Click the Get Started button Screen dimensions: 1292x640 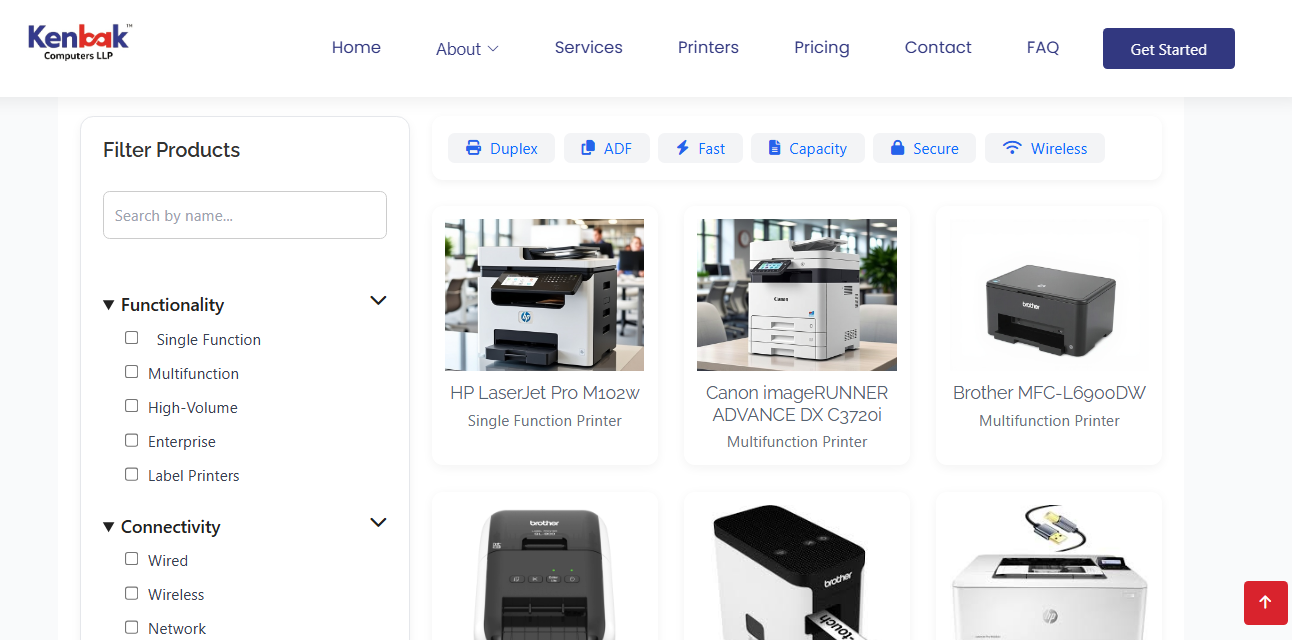pyautogui.click(x=1169, y=49)
